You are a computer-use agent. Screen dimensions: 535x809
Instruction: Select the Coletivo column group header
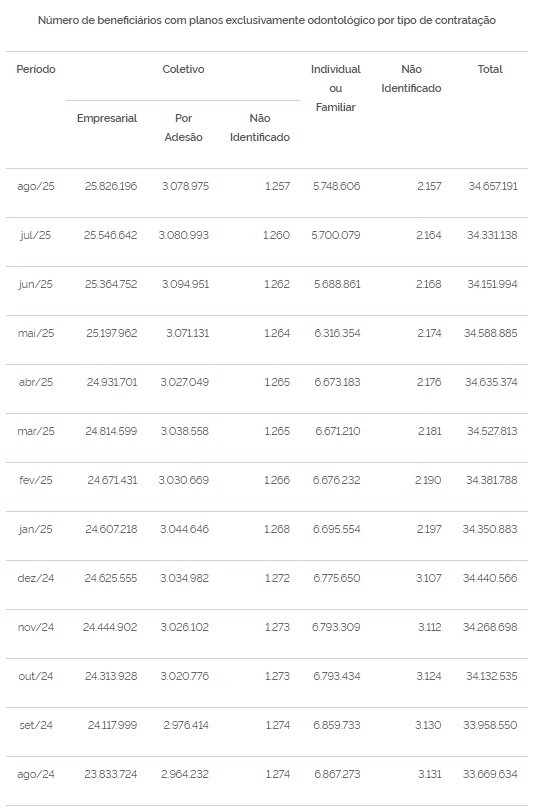pos(183,69)
